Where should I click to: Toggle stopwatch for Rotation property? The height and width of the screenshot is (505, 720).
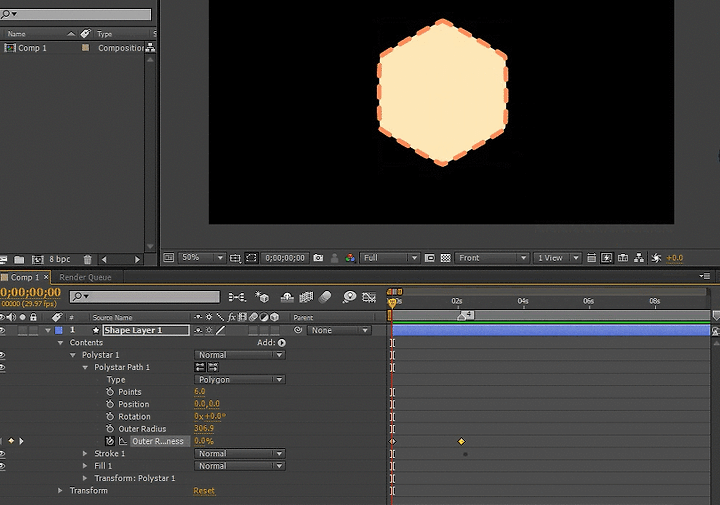point(110,417)
